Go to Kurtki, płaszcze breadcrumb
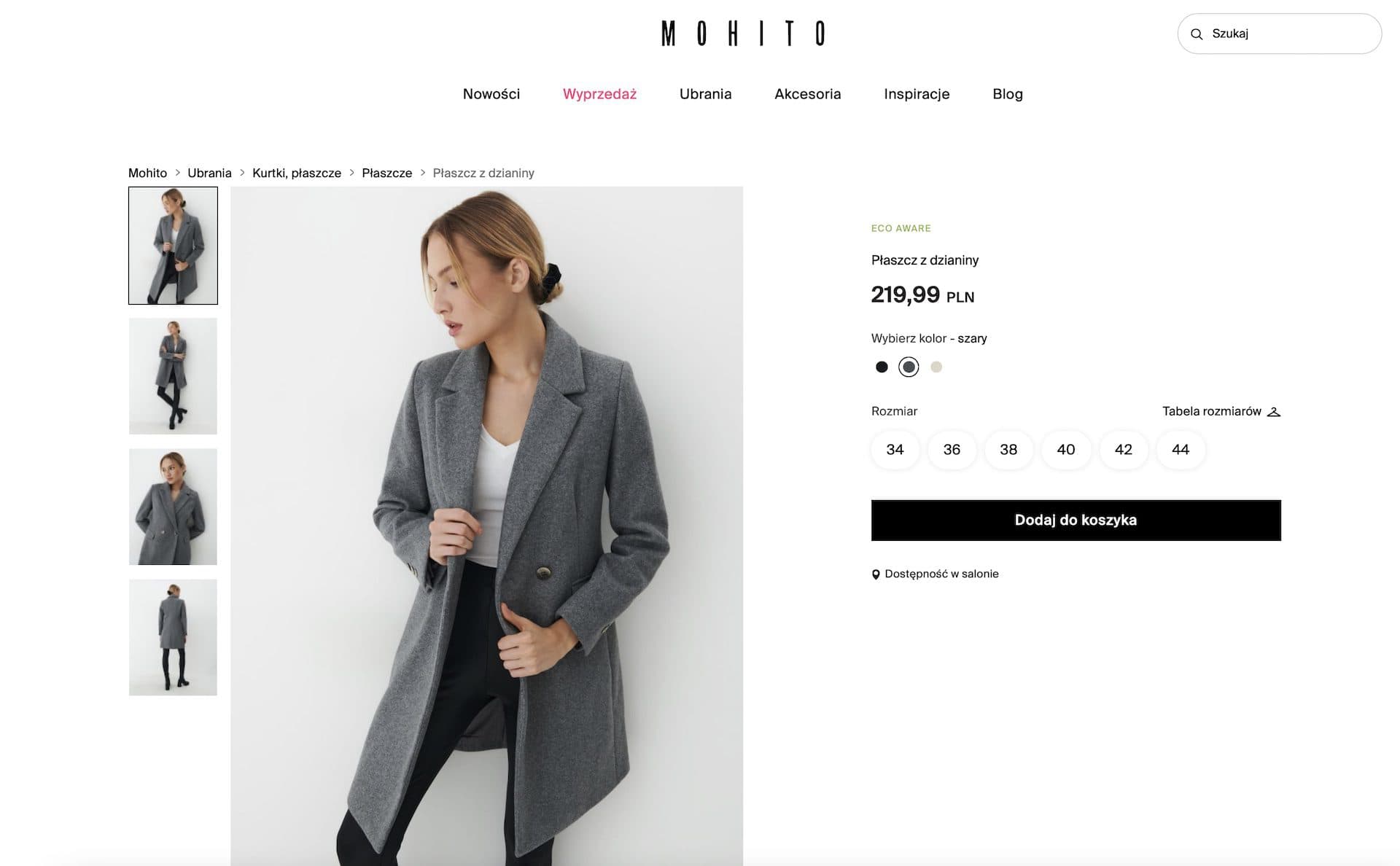Image resolution: width=1400 pixels, height=866 pixels. [297, 173]
